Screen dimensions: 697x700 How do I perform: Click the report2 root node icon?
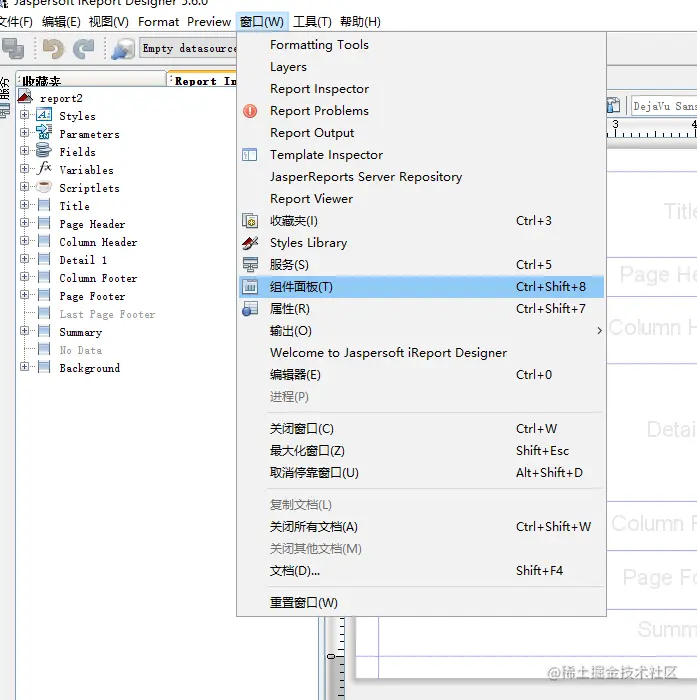click(x=25, y=96)
